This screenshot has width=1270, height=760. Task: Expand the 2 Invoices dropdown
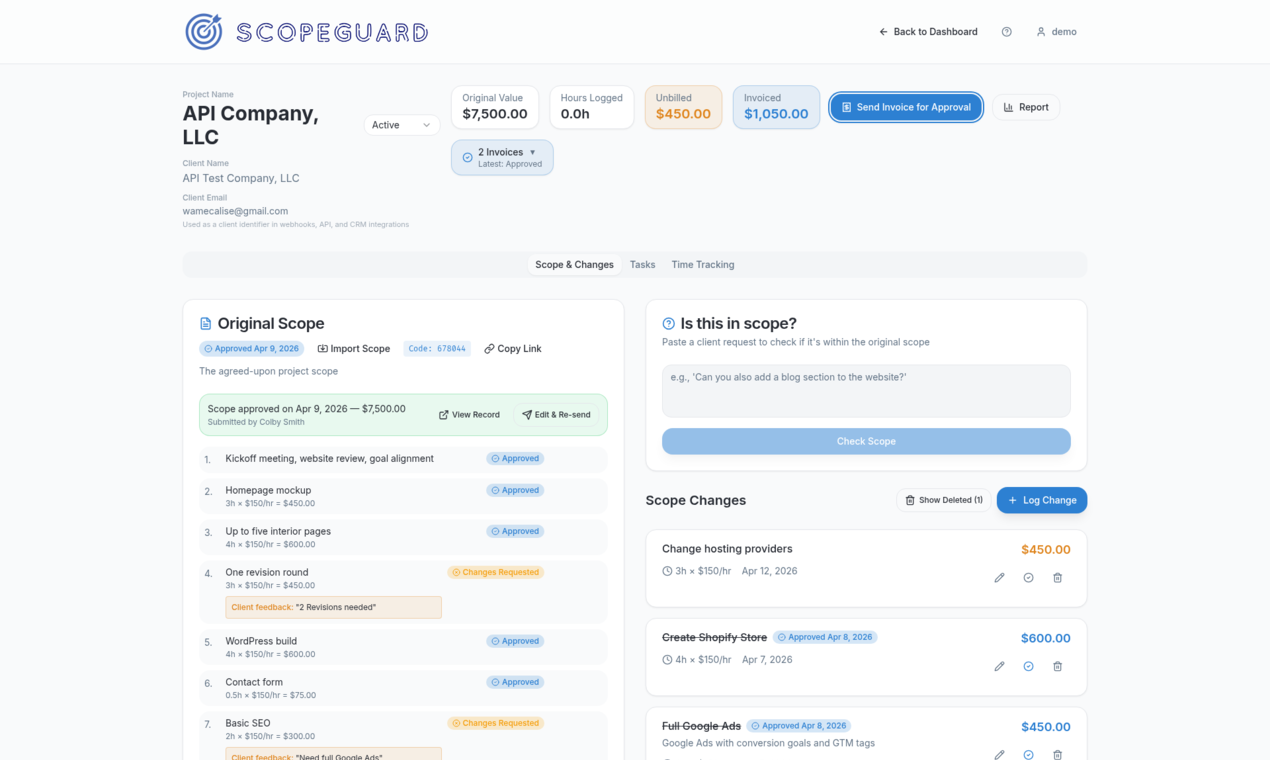tap(502, 157)
